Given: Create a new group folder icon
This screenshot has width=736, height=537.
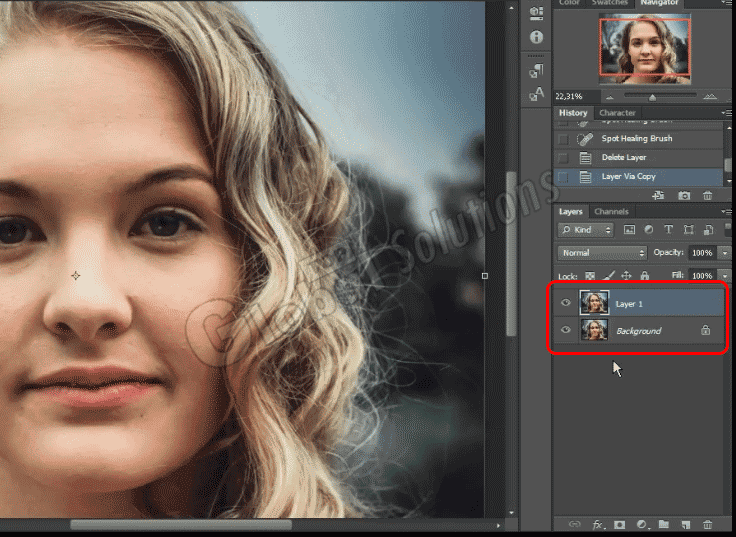Looking at the screenshot, I should coord(663,524).
